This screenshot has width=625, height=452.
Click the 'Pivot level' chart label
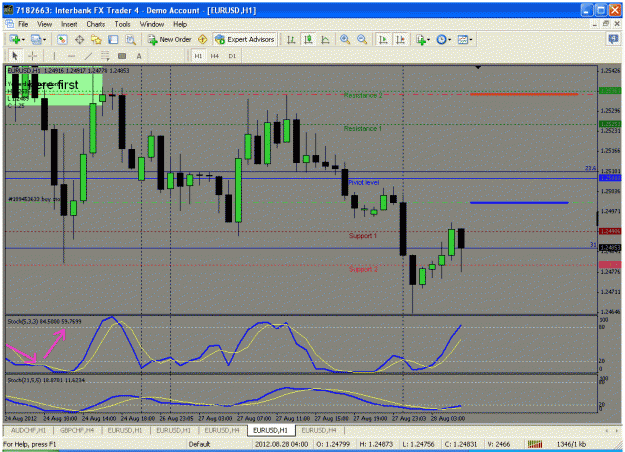(x=364, y=182)
